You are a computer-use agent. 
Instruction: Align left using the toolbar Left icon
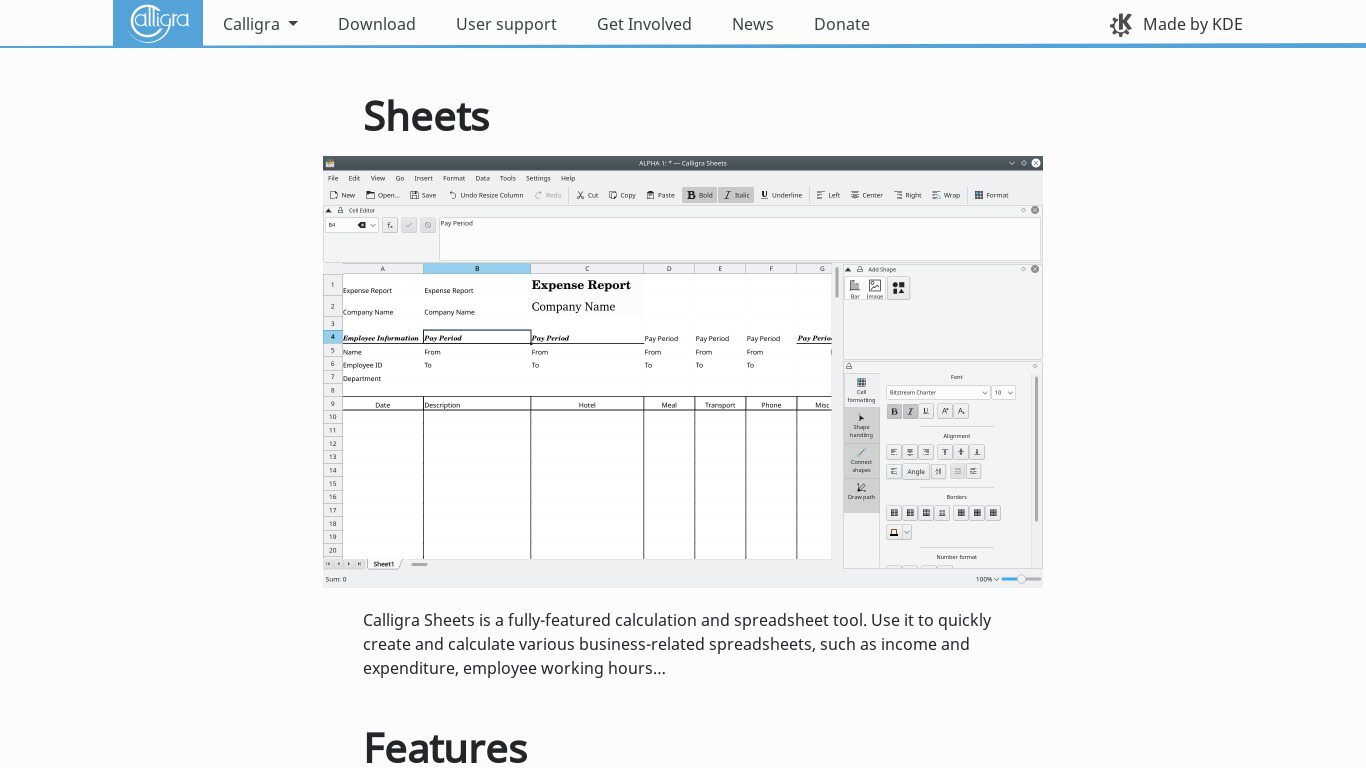821,195
